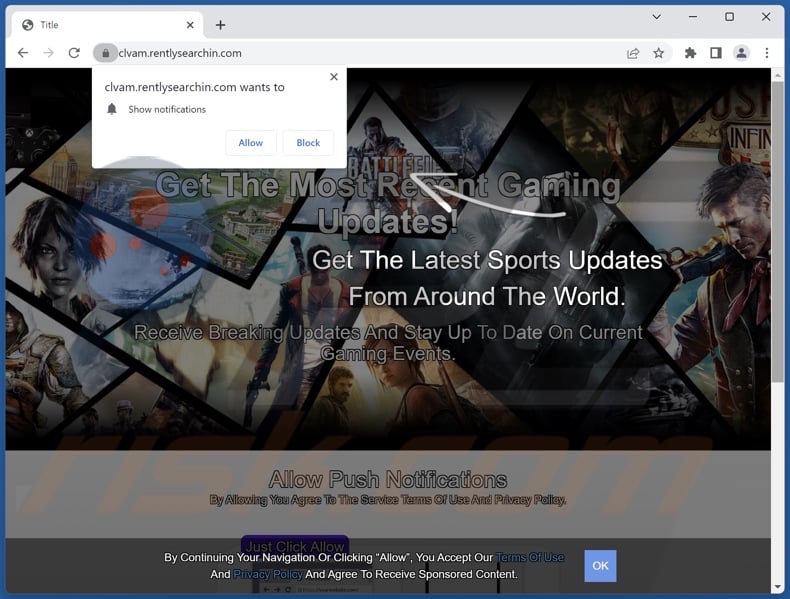Click the page's vertical scrollbar thumb

[777, 232]
